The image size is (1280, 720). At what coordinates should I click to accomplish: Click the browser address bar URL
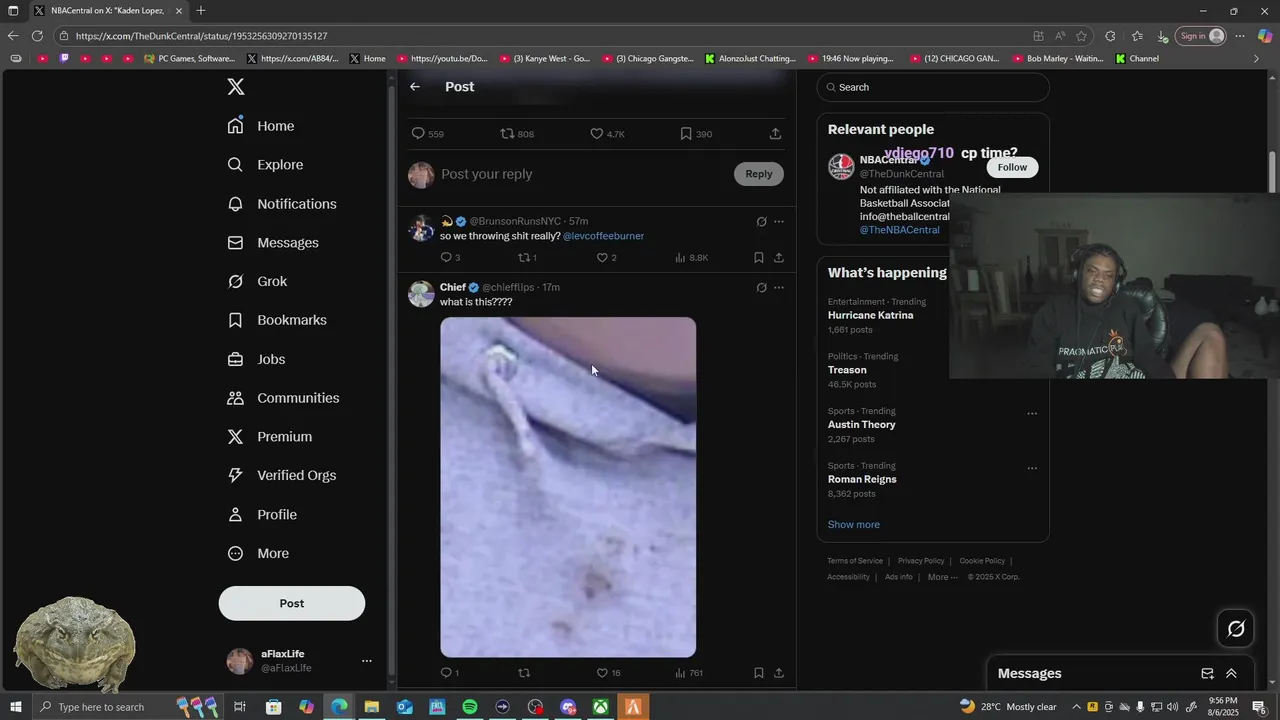coord(201,36)
